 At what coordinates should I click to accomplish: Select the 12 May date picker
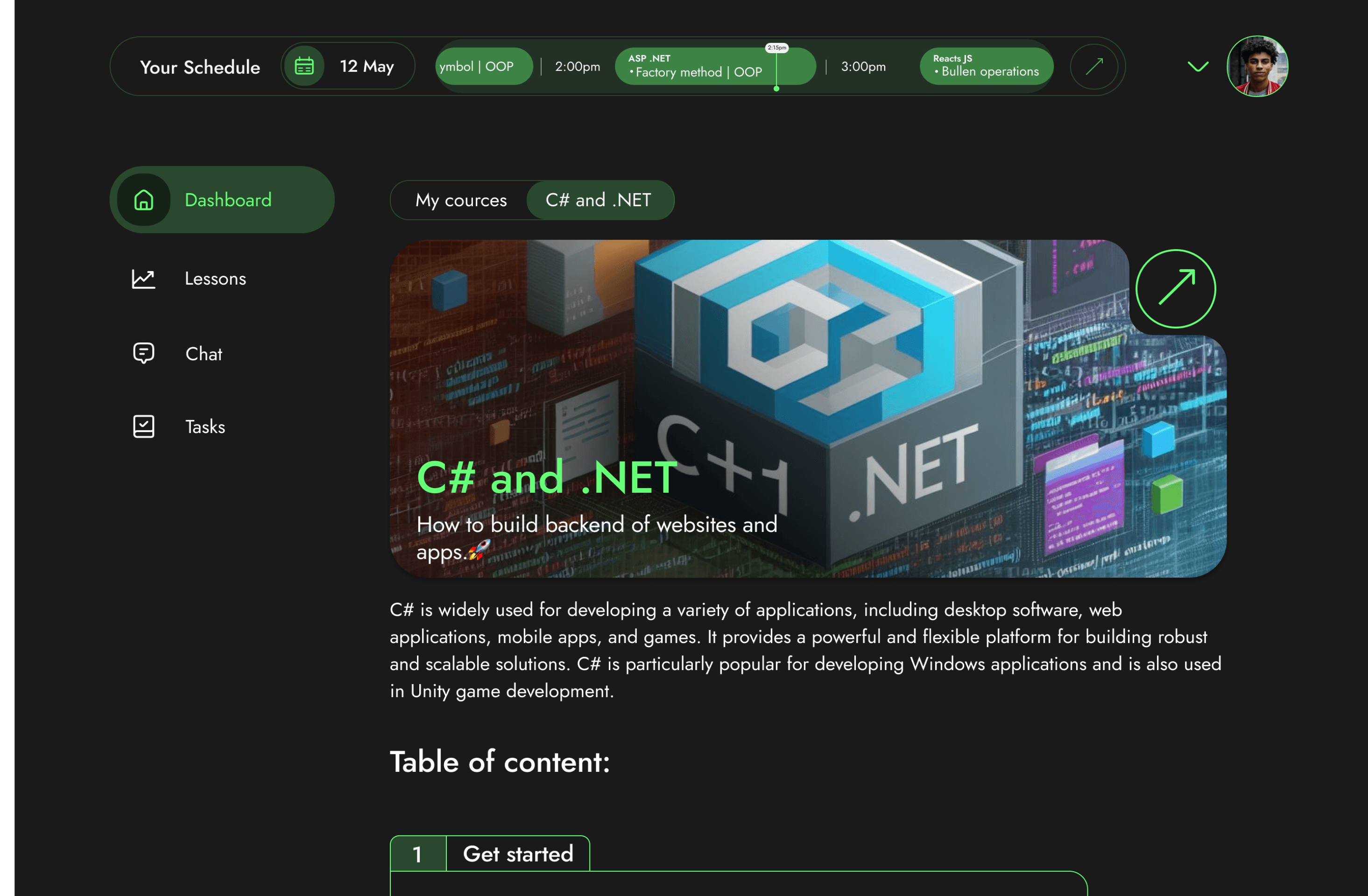pyautogui.click(x=348, y=67)
